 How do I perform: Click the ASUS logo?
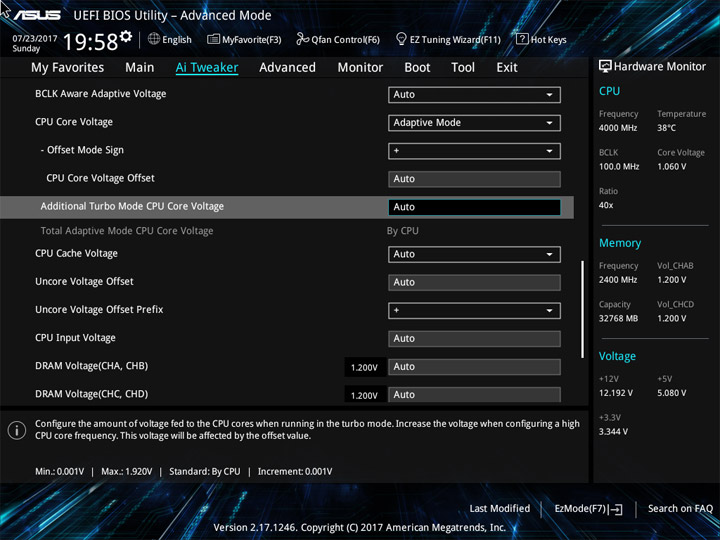click(37, 16)
